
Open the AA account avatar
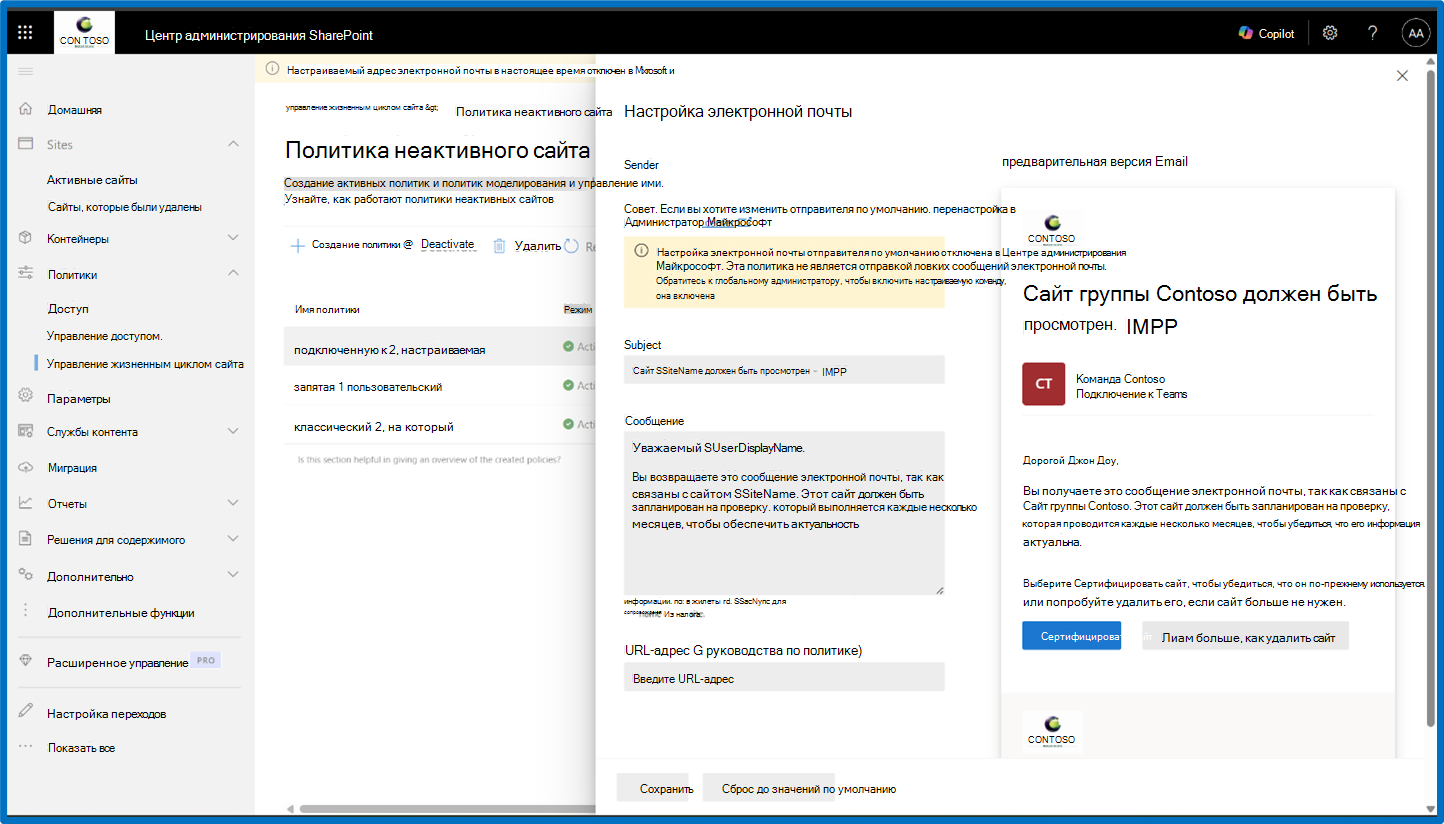coord(1416,33)
